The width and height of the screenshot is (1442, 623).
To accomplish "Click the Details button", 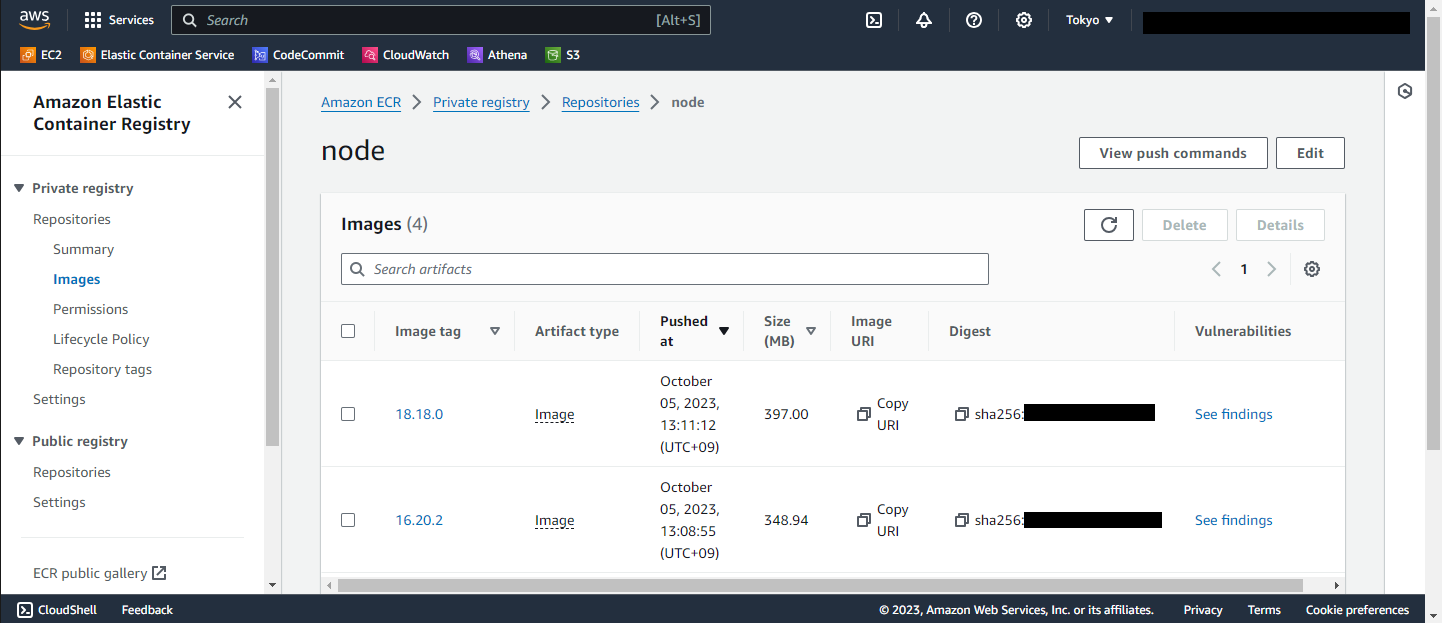I will tap(1280, 225).
